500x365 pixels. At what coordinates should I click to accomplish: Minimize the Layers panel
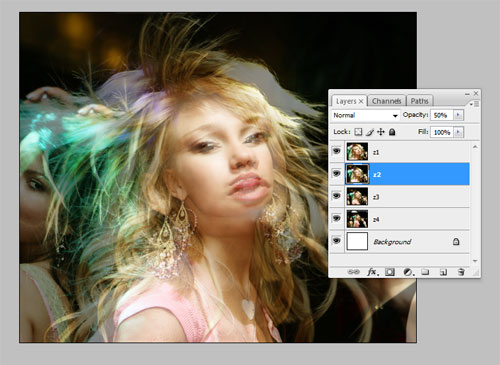(467, 94)
